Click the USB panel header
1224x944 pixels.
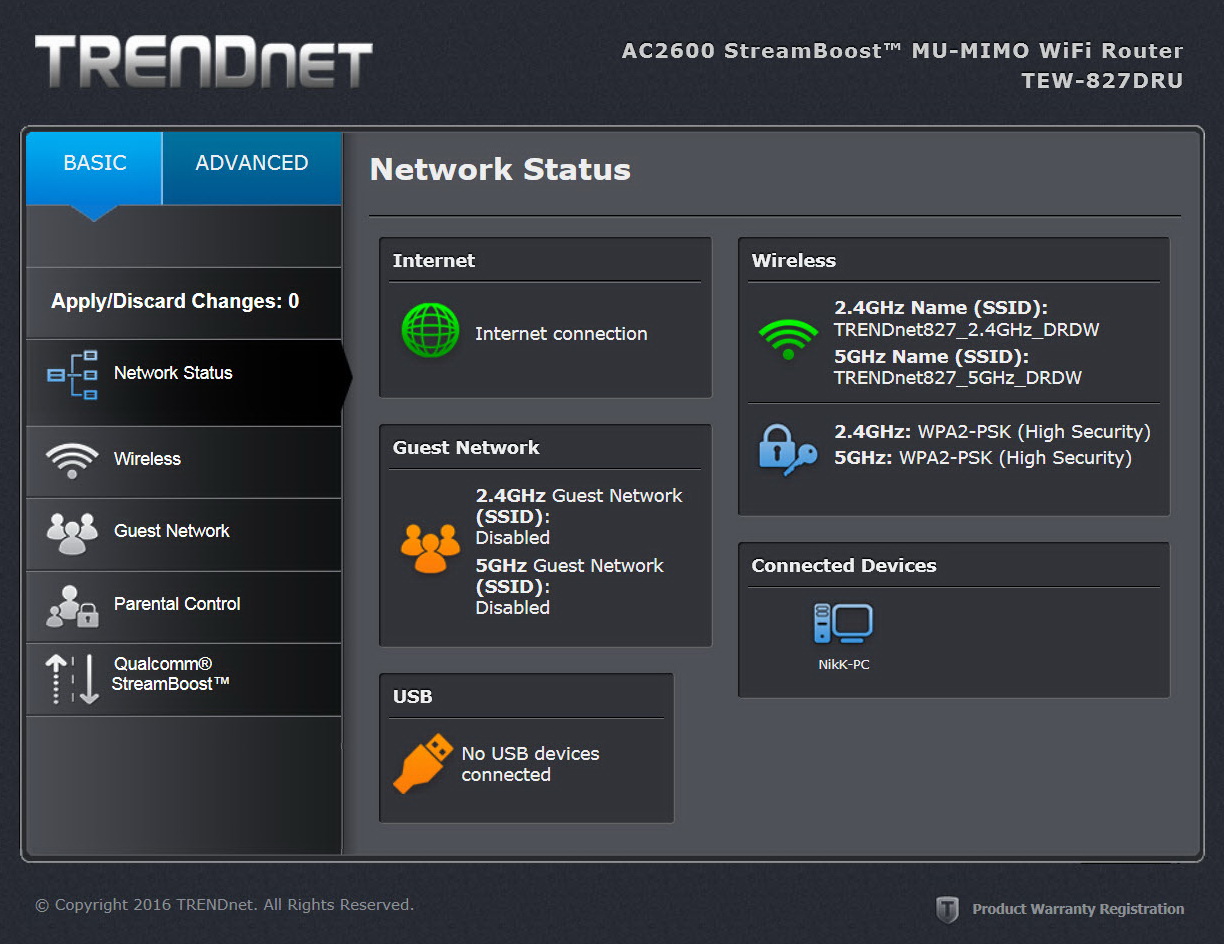[412, 697]
